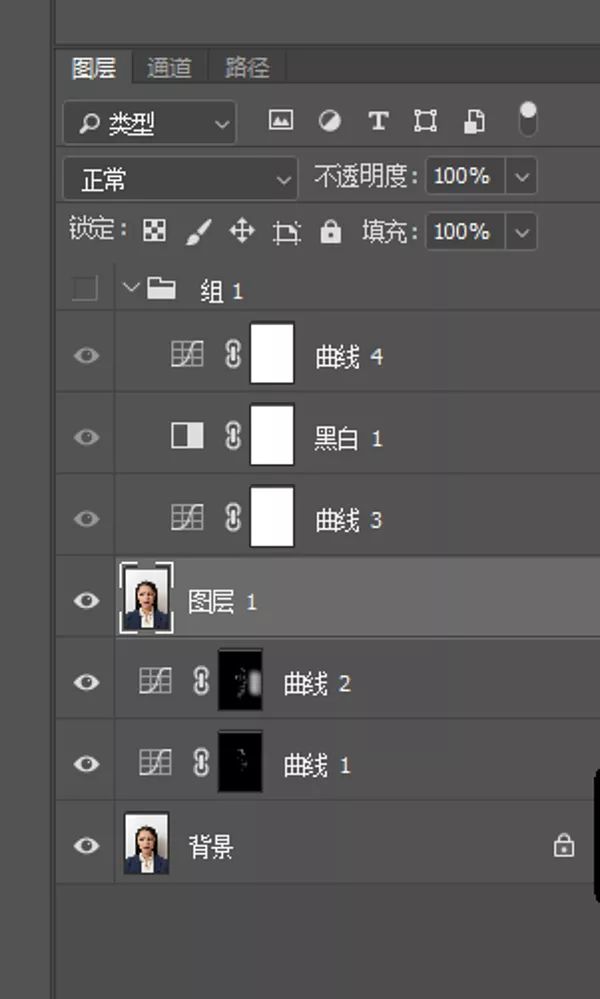Open the filter for adjustment layers icon
Screen dimensions: 600x999
330,120
